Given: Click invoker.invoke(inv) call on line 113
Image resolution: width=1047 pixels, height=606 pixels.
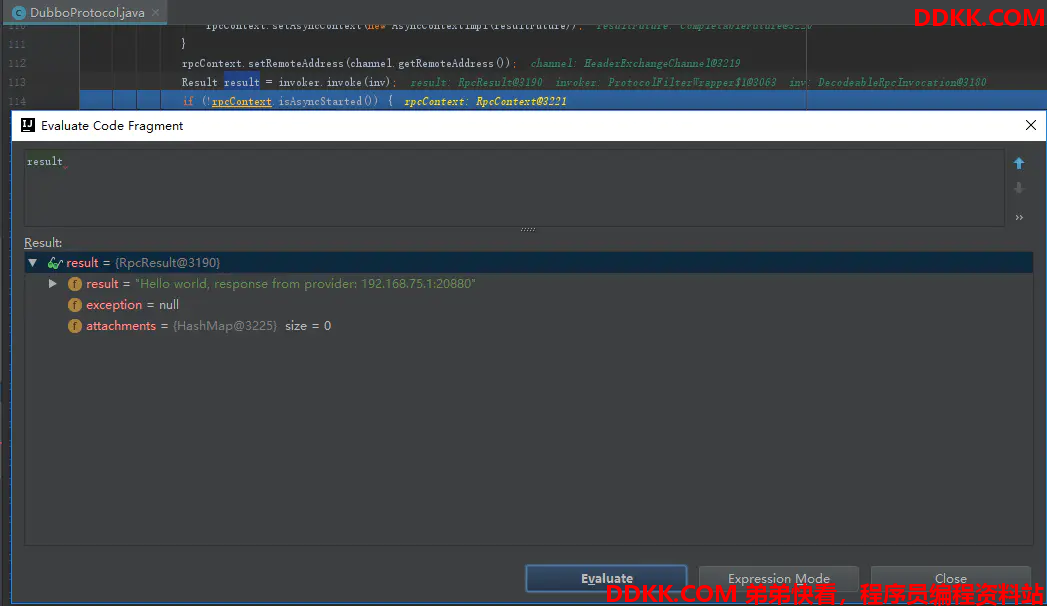Looking at the screenshot, I should click(x=334, y=82).
